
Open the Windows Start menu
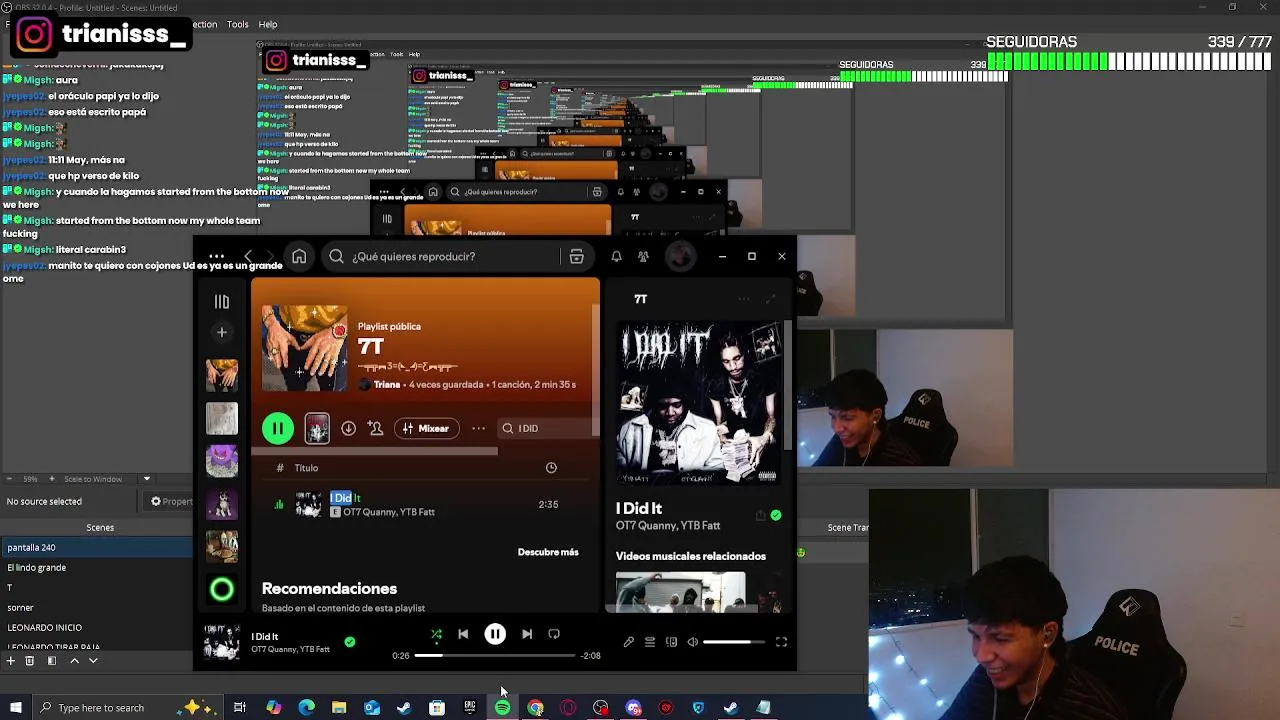15,708
